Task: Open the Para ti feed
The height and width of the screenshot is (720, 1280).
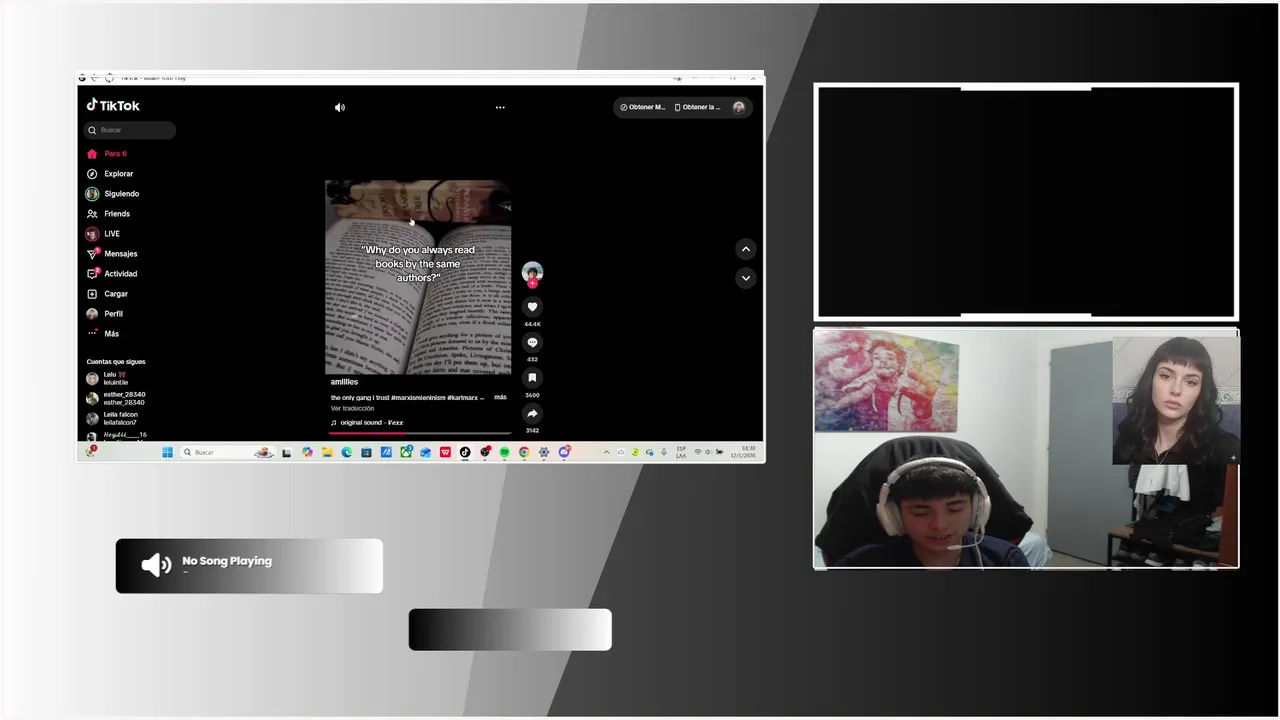Action: pos(107,154)
